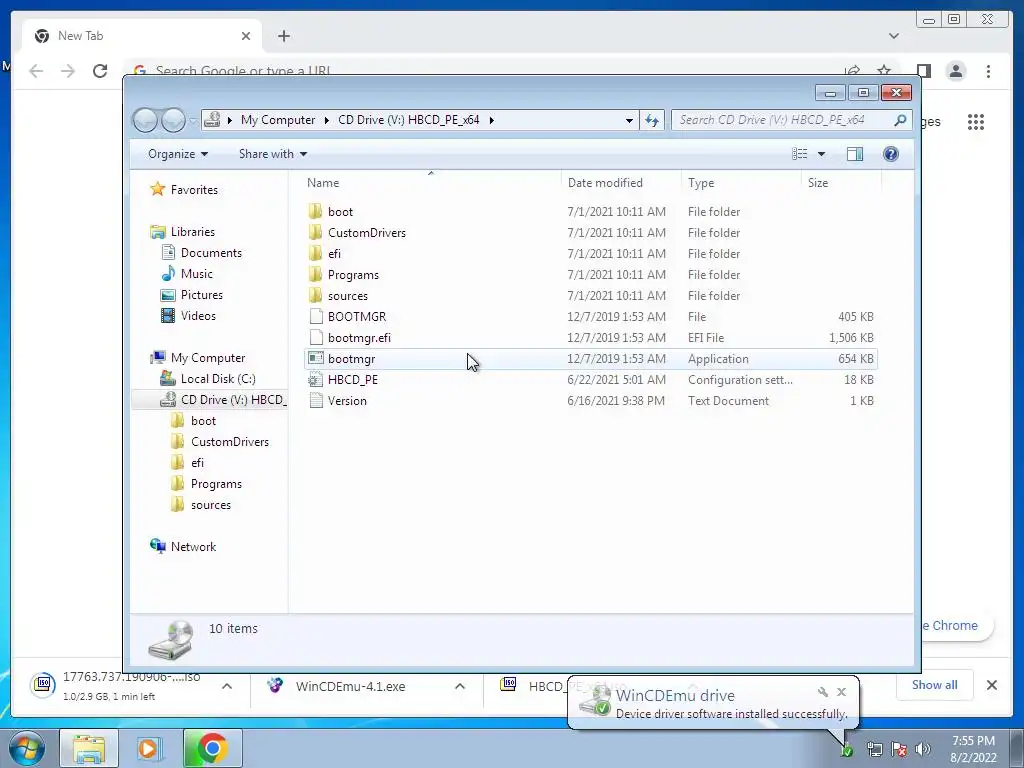Select the efi folder in file list
This screenshot has height=768, width=1024.
334,253
